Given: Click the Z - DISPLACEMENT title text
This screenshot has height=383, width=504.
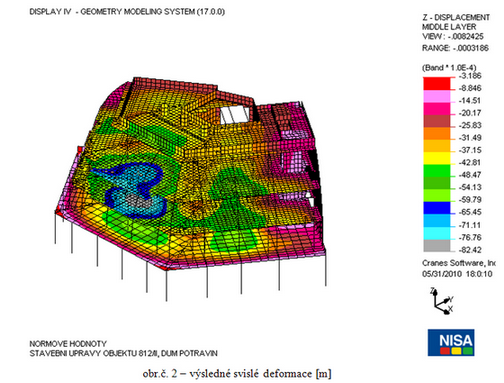Looking at the screenshot, I should (456, 17).
